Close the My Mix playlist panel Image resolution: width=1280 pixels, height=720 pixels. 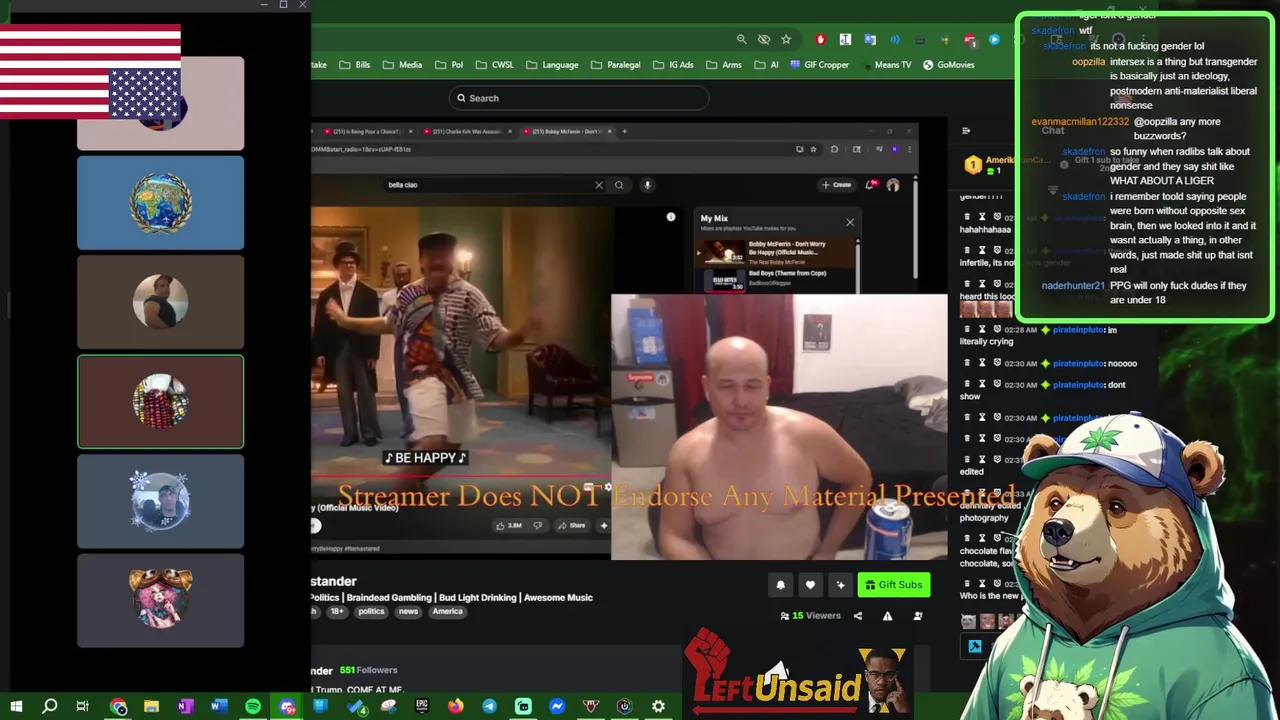(x=850, y=222)
